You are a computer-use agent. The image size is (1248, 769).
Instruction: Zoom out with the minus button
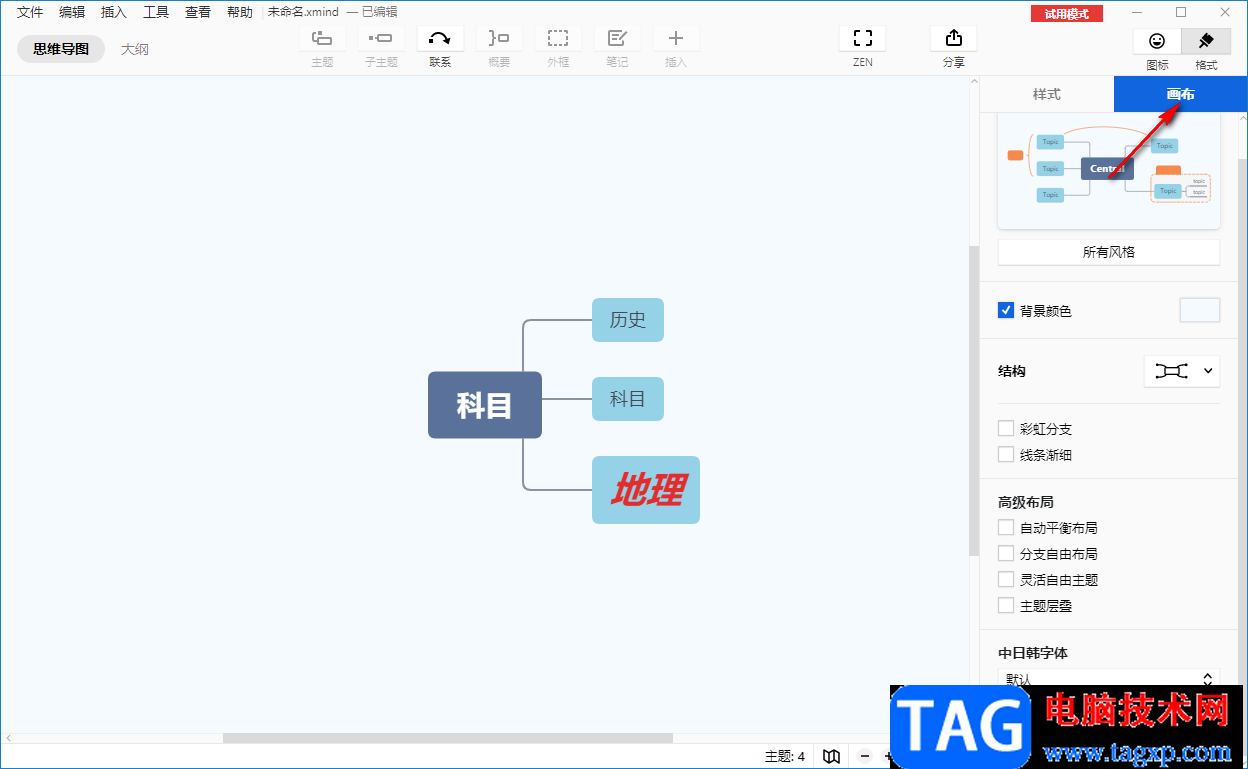tap(865, 756)
